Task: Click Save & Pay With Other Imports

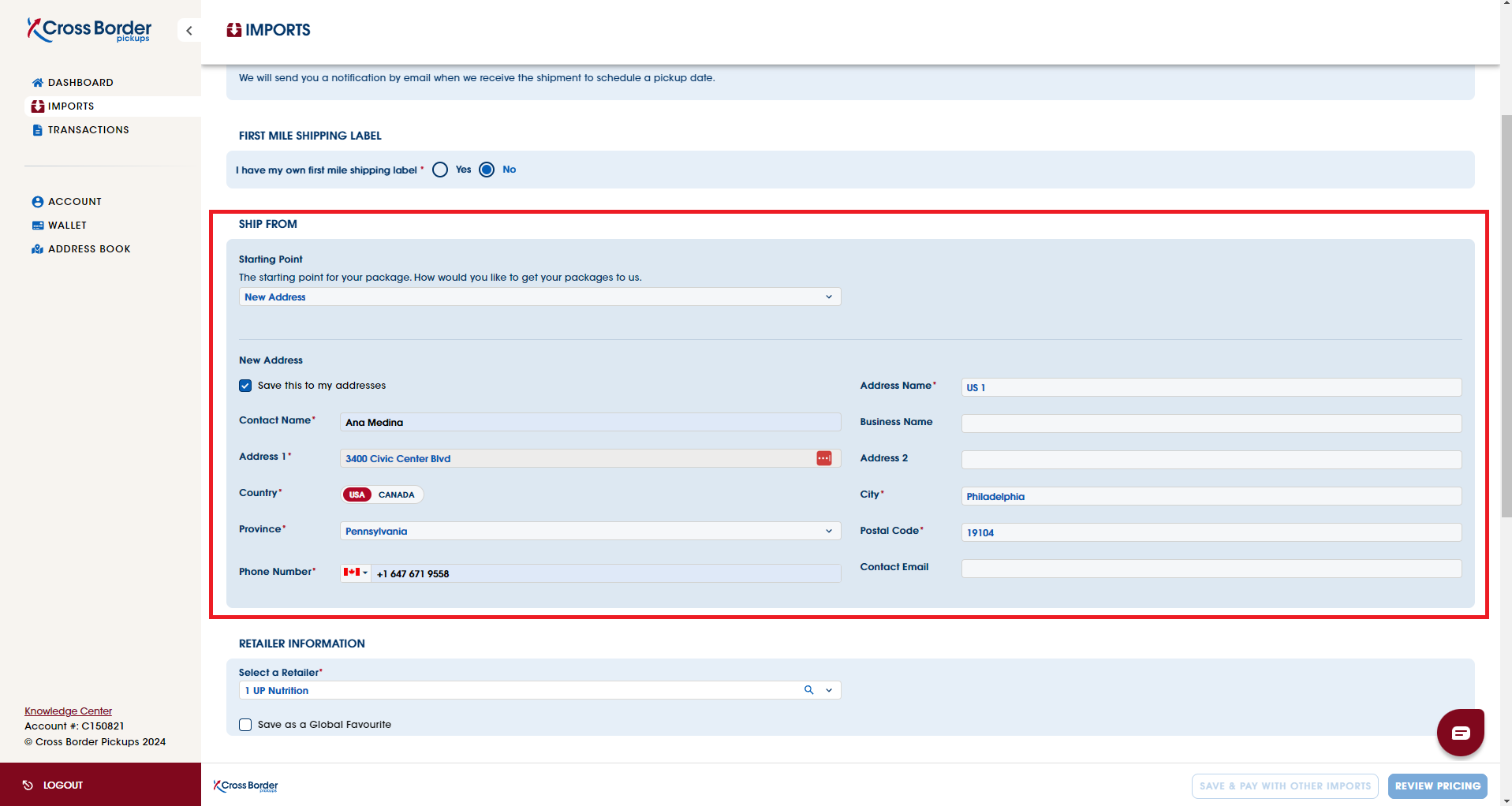Action: tap(1285, 786)
